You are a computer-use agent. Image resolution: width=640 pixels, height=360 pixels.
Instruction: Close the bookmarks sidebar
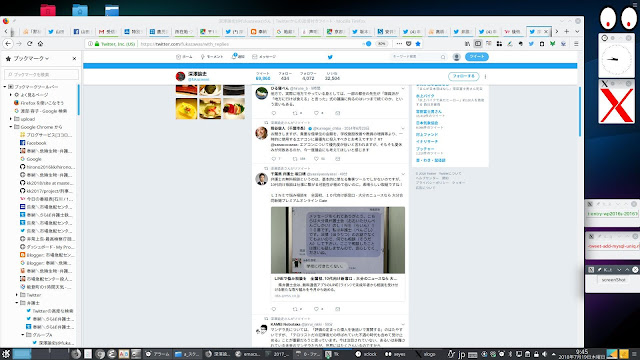click(x=74, y=59)
